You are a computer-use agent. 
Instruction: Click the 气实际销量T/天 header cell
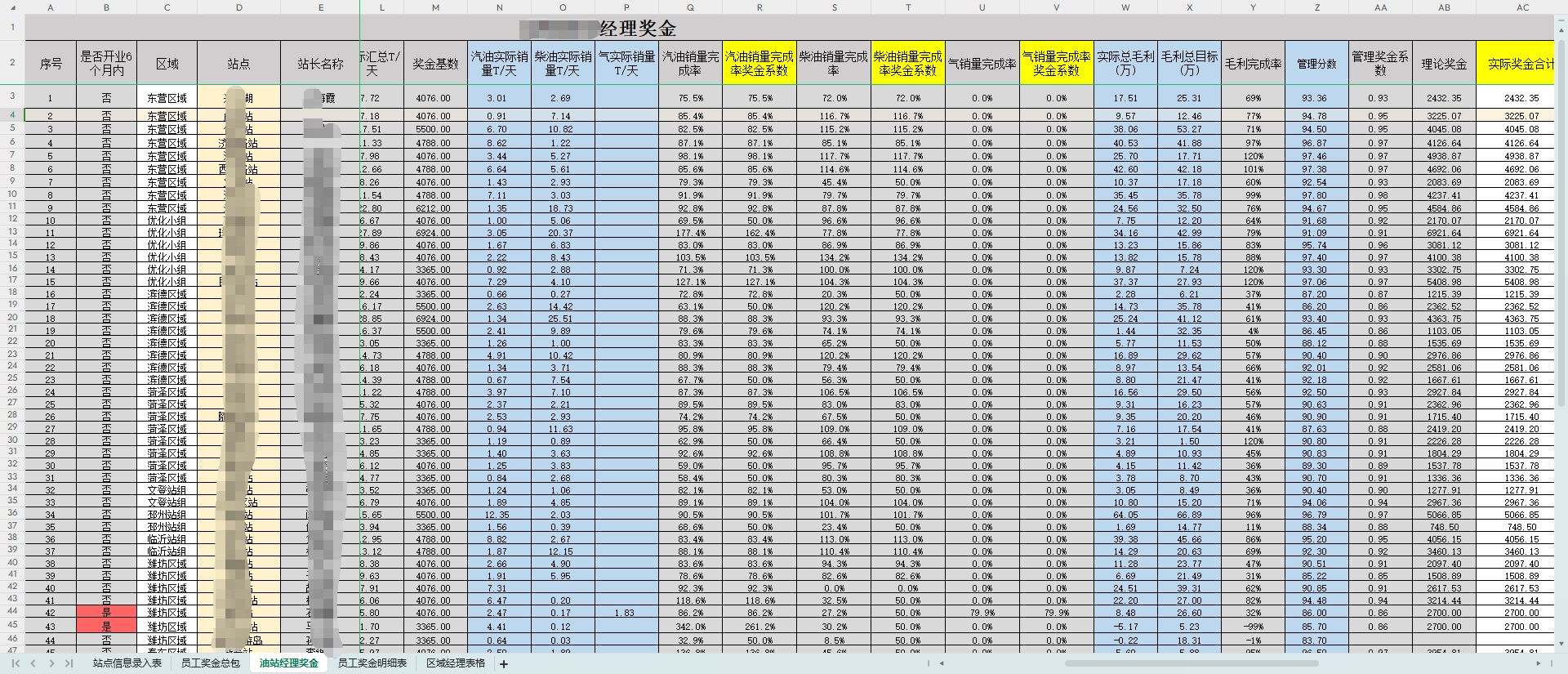[x=626, y=64]
